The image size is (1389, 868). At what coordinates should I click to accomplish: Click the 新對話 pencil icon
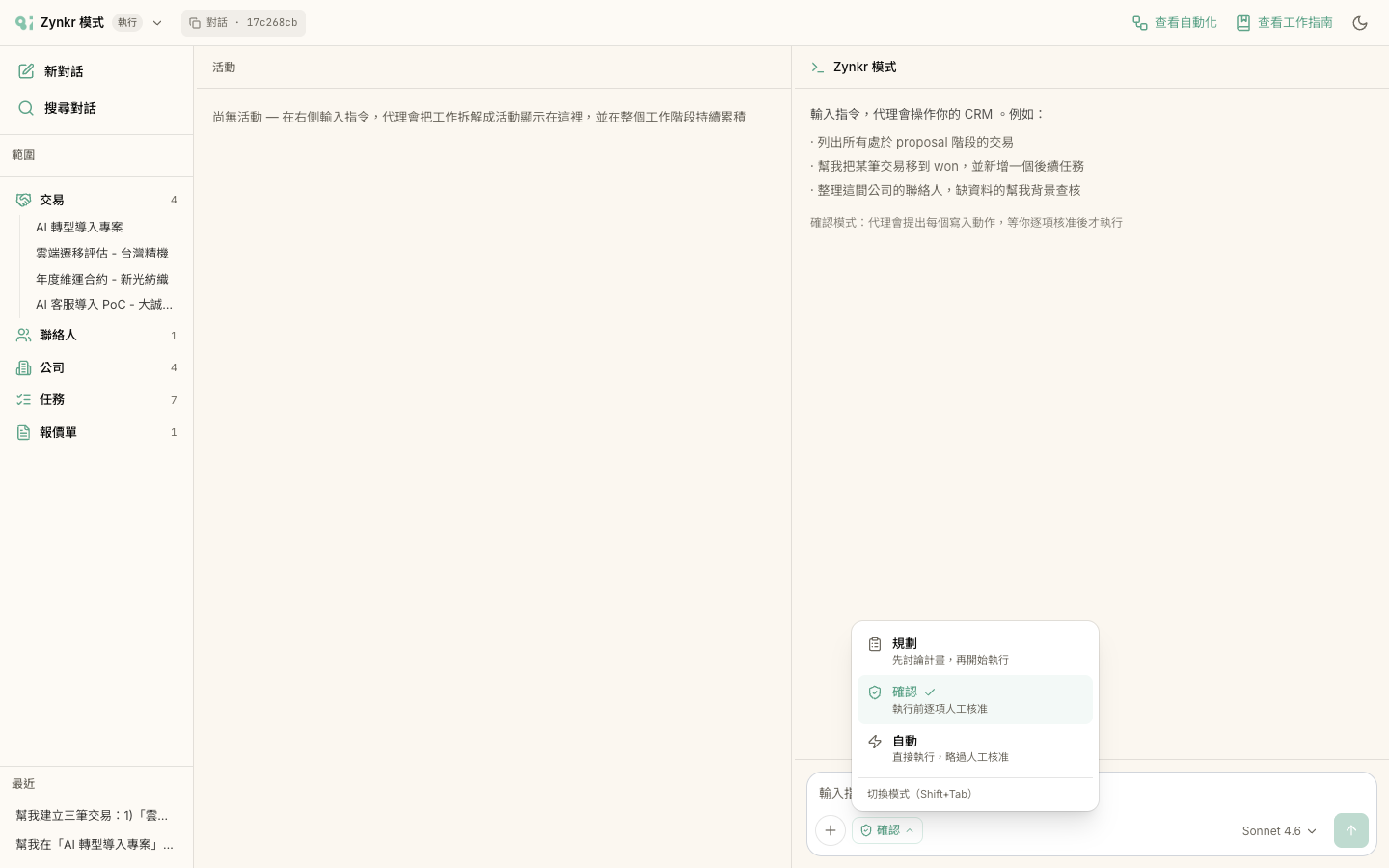(x=26, y=71)
